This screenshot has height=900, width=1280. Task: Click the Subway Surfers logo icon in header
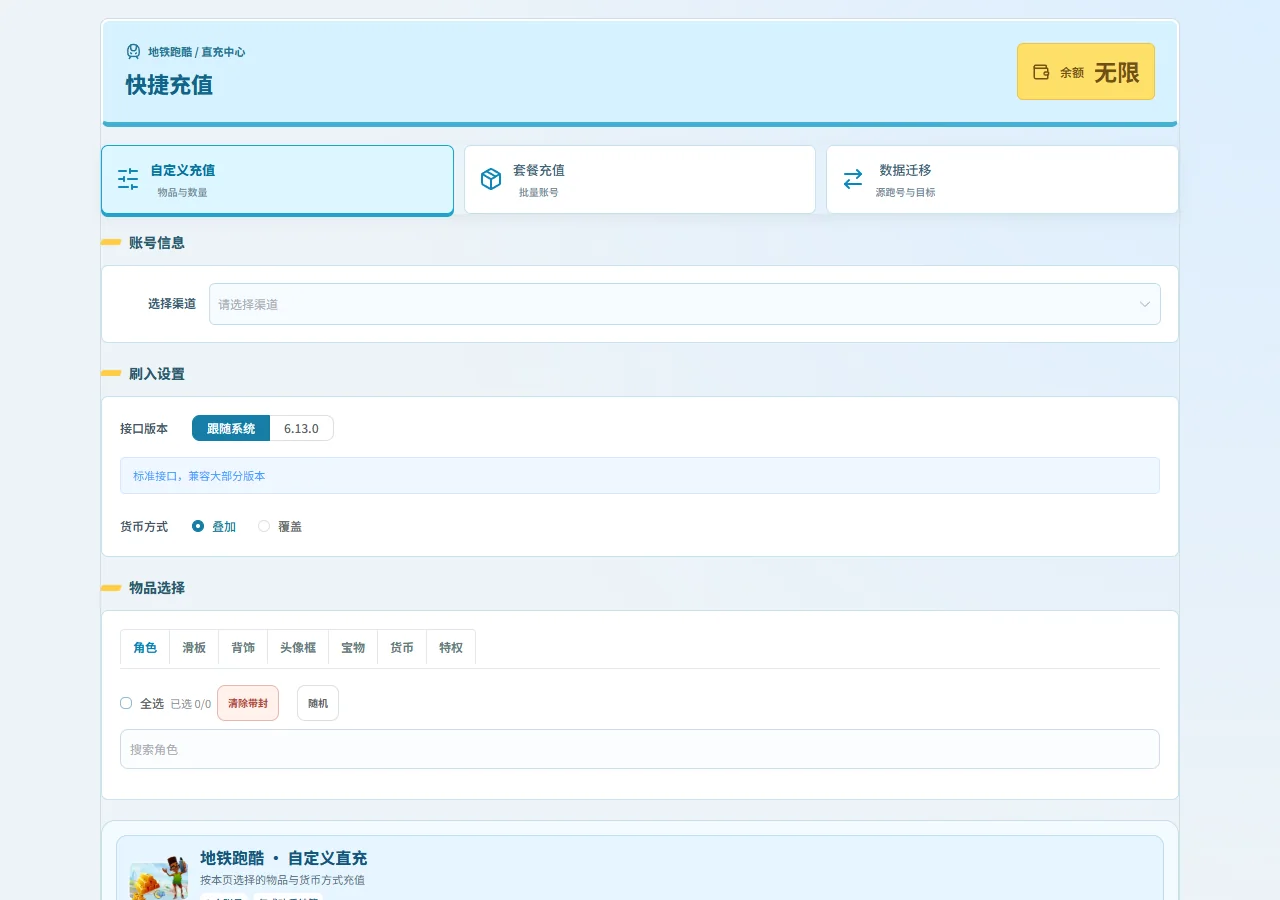click(133, 51)
